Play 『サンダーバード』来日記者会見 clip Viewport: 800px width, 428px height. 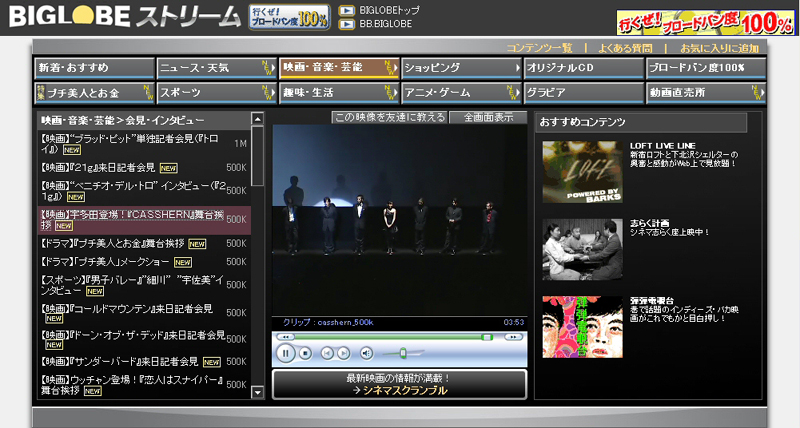[x=144, y=362]
